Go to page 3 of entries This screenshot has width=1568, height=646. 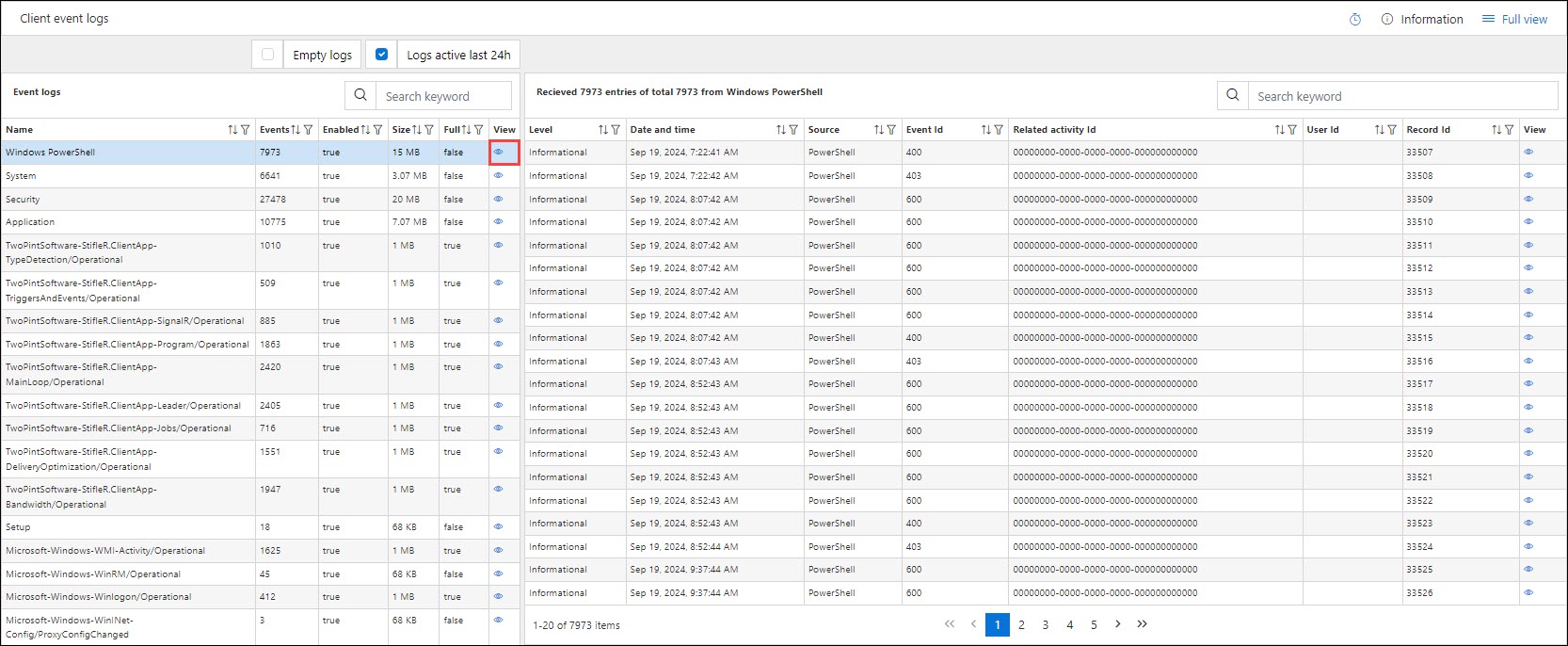1045,624
